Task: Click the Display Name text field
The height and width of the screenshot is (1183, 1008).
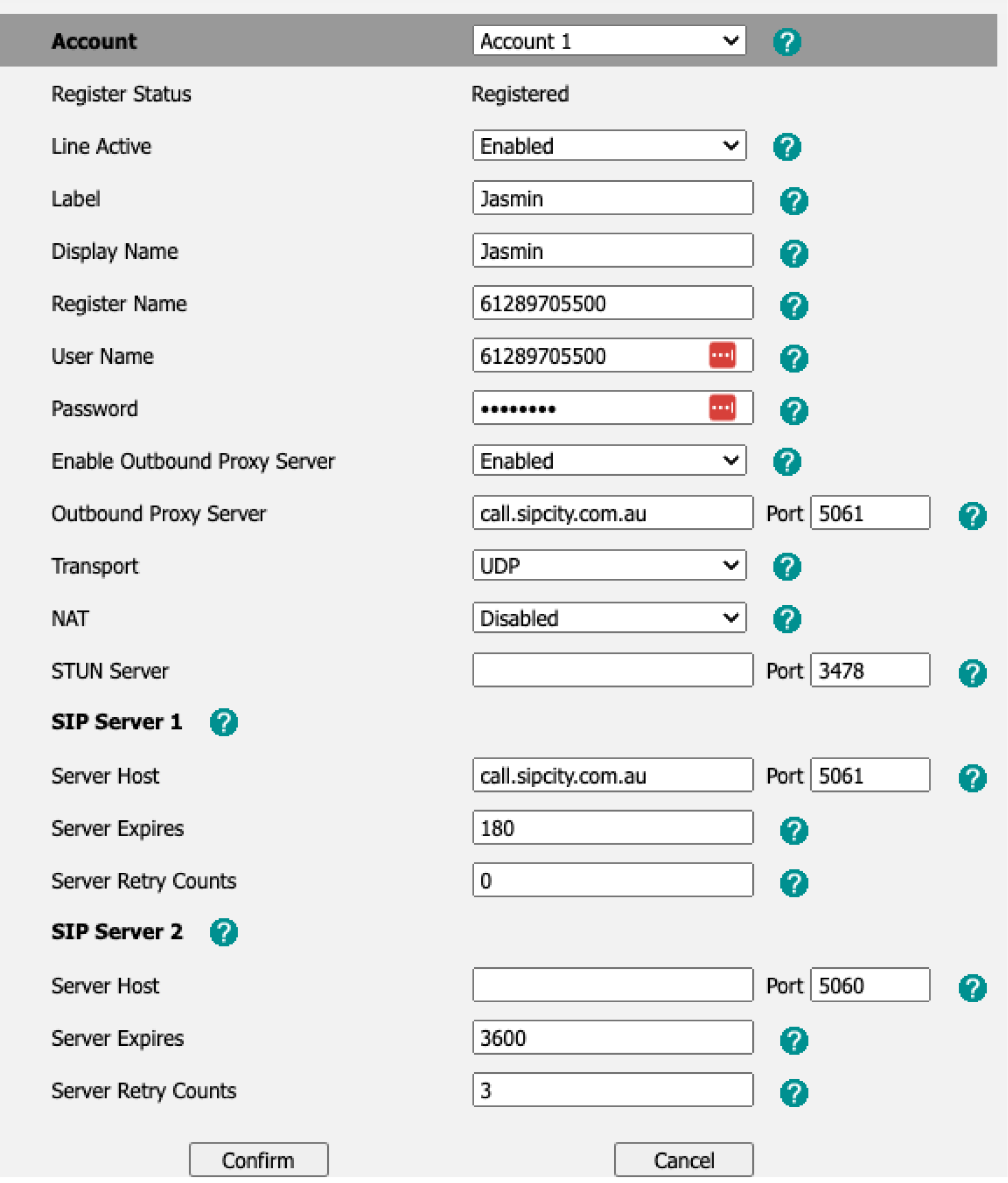Action: tap(612, 251)
